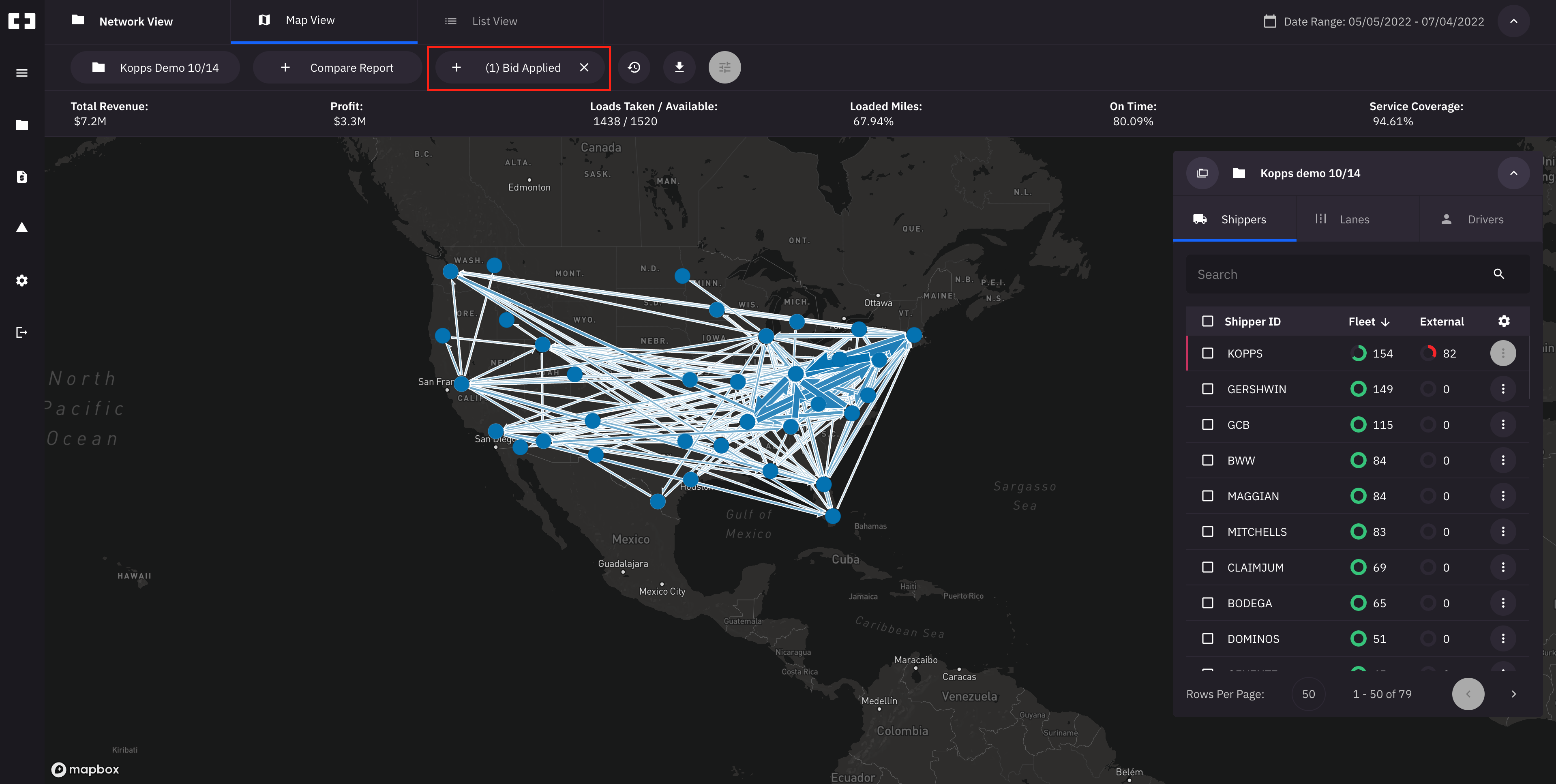Check the KOPPS shipper checkbox
1556x784 pixels.
pos(1207,353)
